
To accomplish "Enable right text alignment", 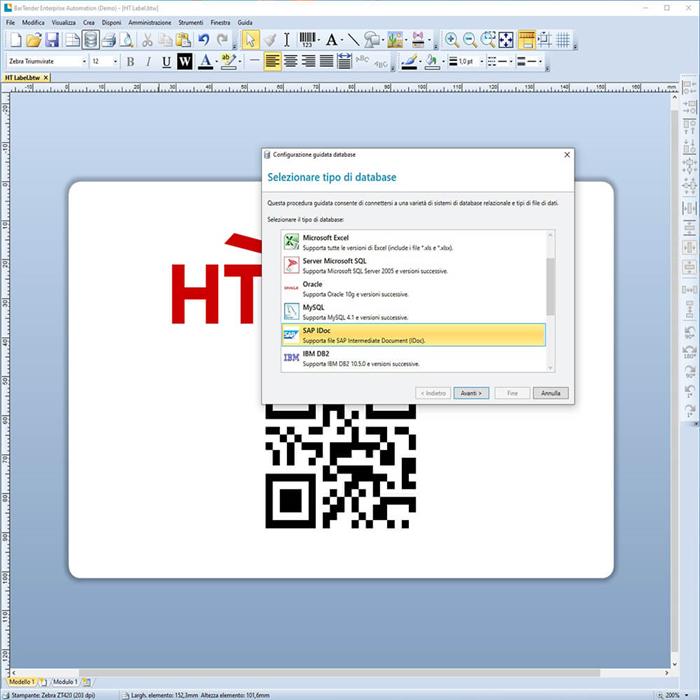I will click(x=308, y=61).
